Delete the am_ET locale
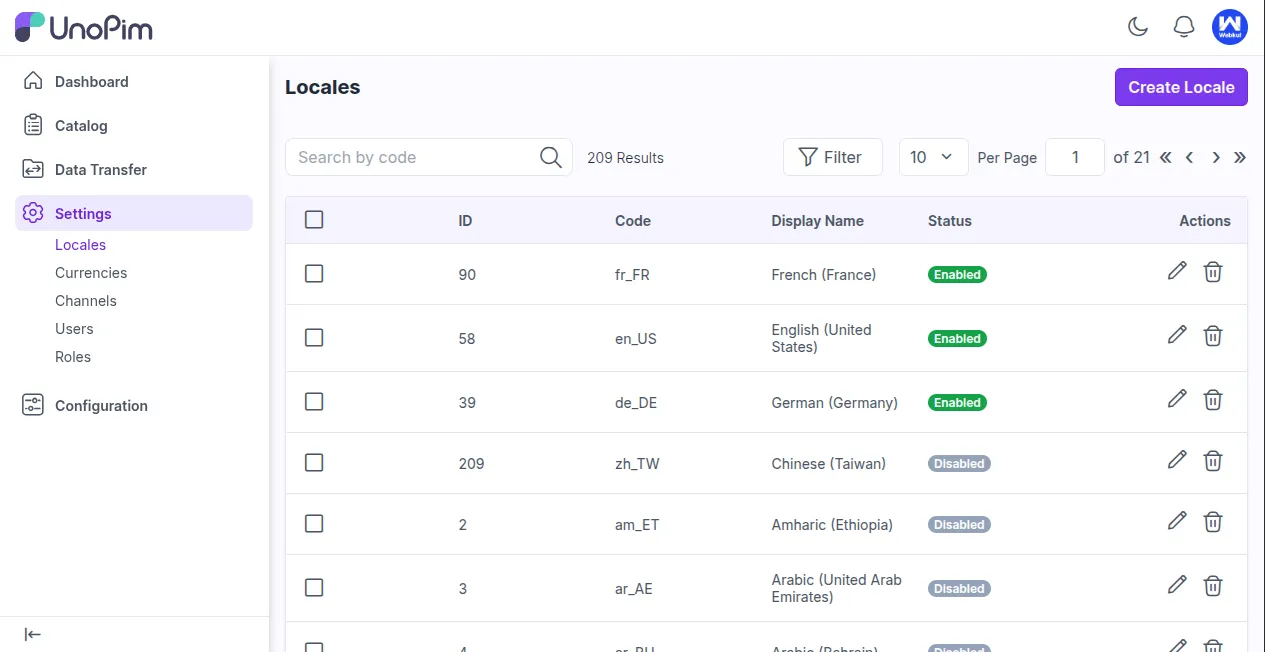Screen dimensions: 1265x652 tap(1213, 521)
